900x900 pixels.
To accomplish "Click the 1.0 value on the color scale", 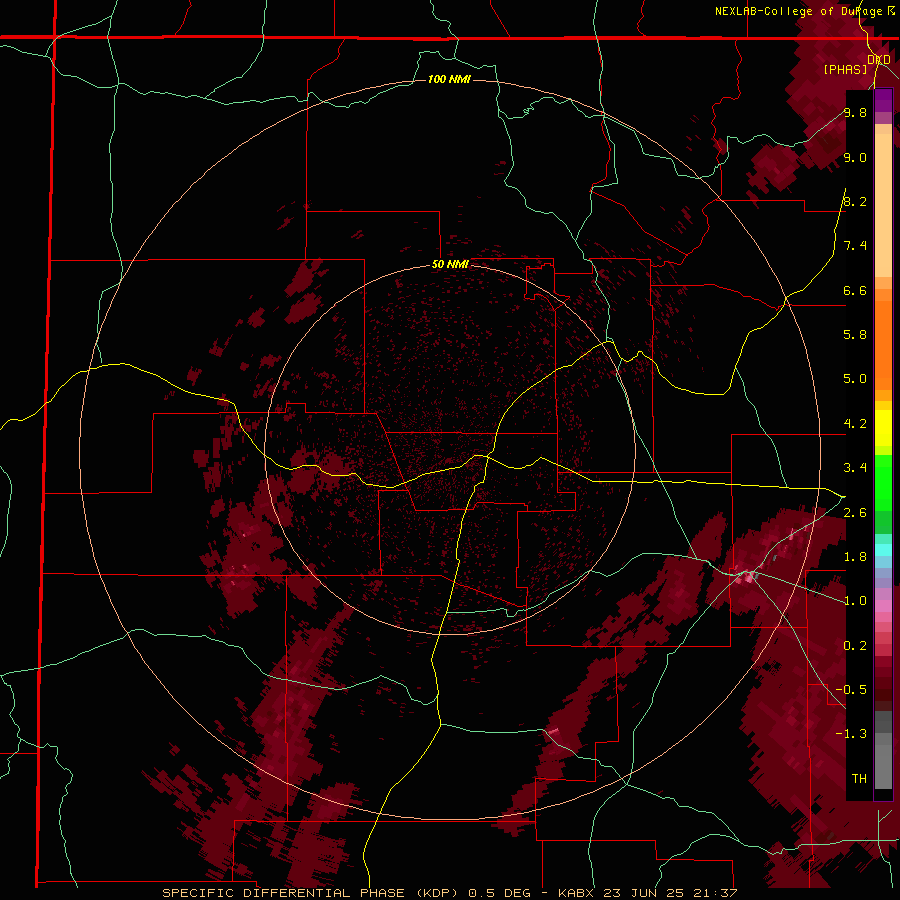I will [x=855, y=601].
